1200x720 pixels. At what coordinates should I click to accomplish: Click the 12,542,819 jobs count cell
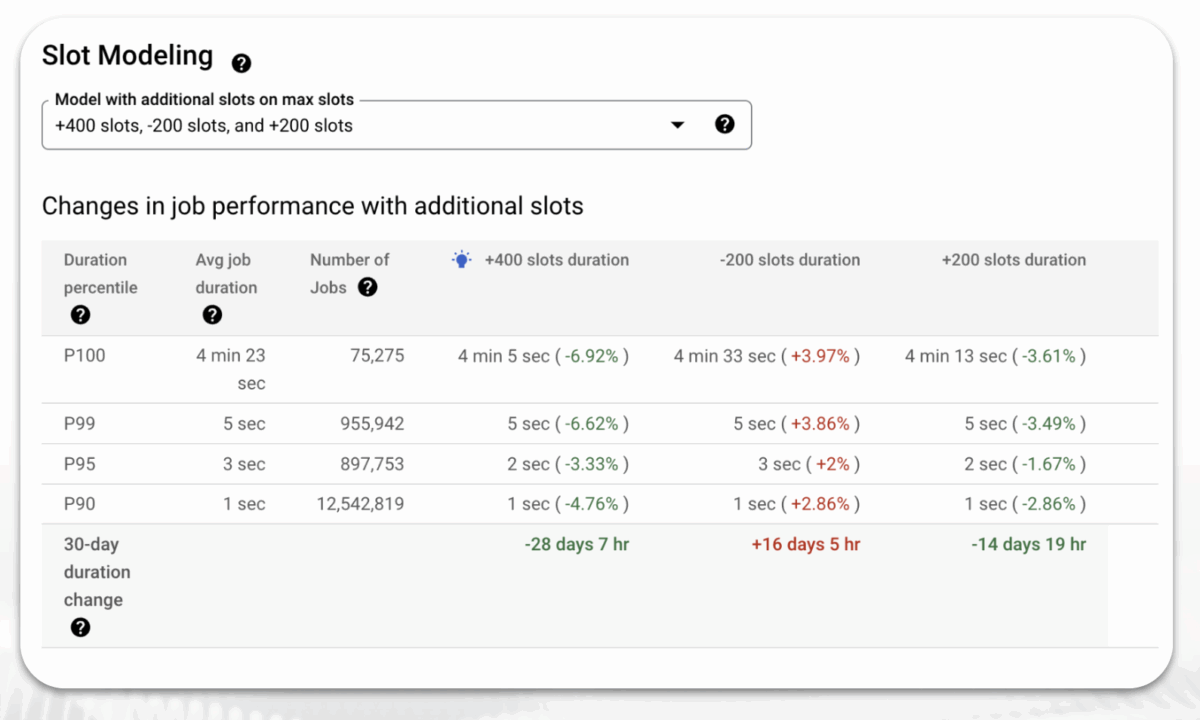(x=360, y=503)
